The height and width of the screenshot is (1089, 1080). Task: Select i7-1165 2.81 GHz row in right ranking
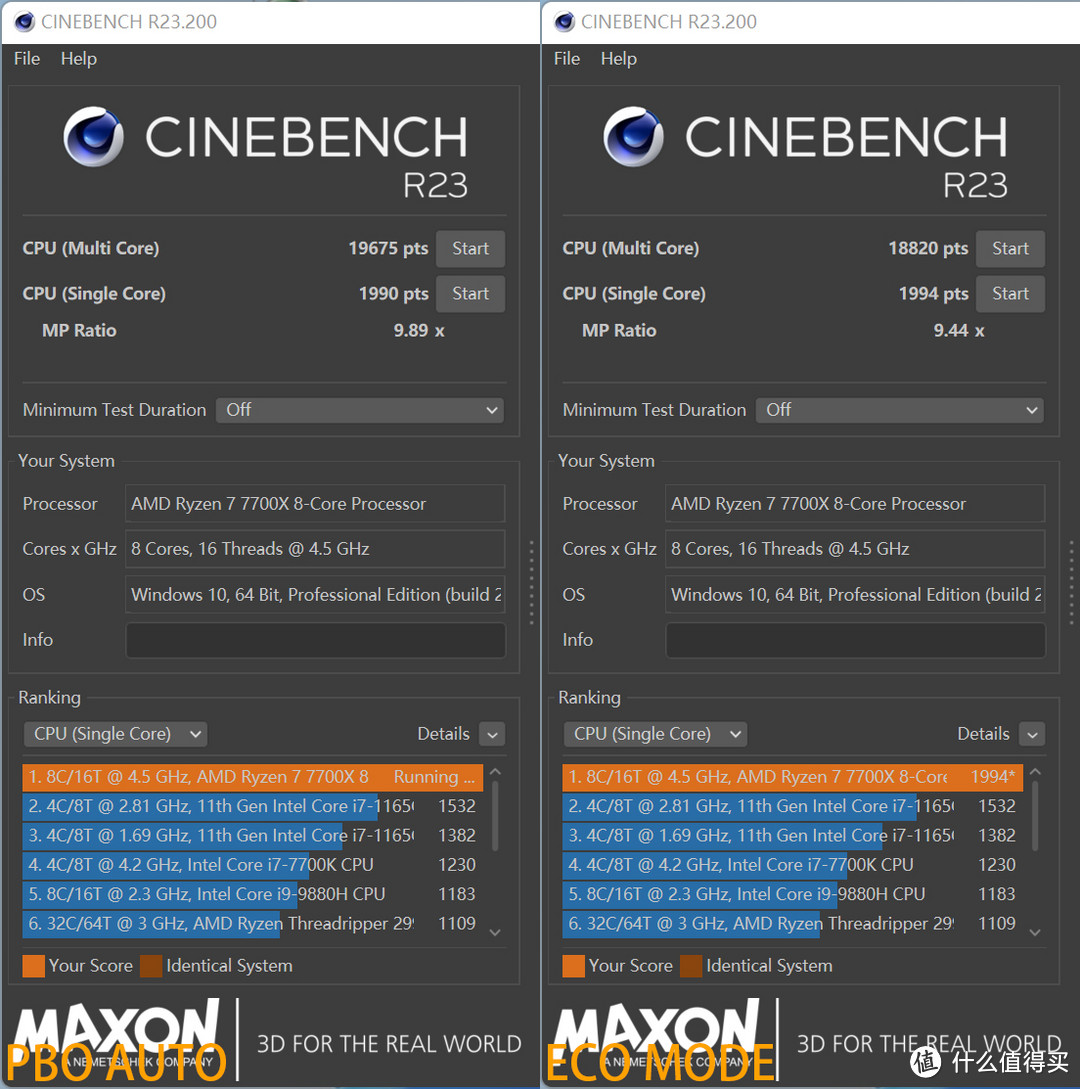tap(792, 806)
